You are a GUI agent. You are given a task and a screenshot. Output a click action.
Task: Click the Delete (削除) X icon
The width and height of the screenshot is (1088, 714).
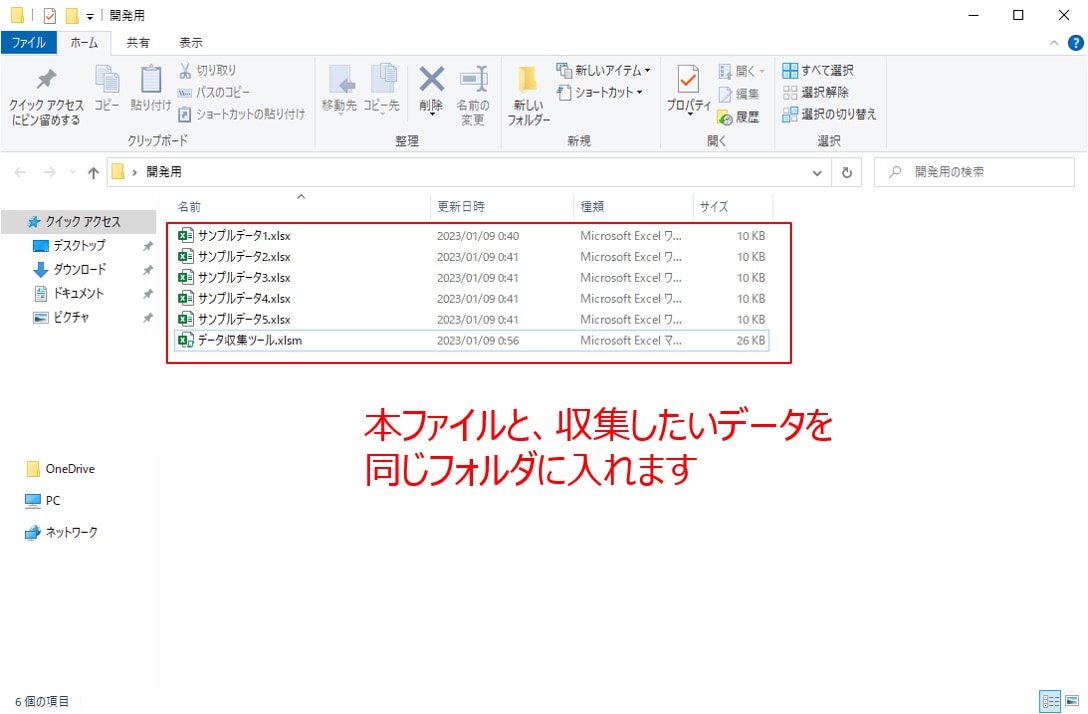click(431, 80)
